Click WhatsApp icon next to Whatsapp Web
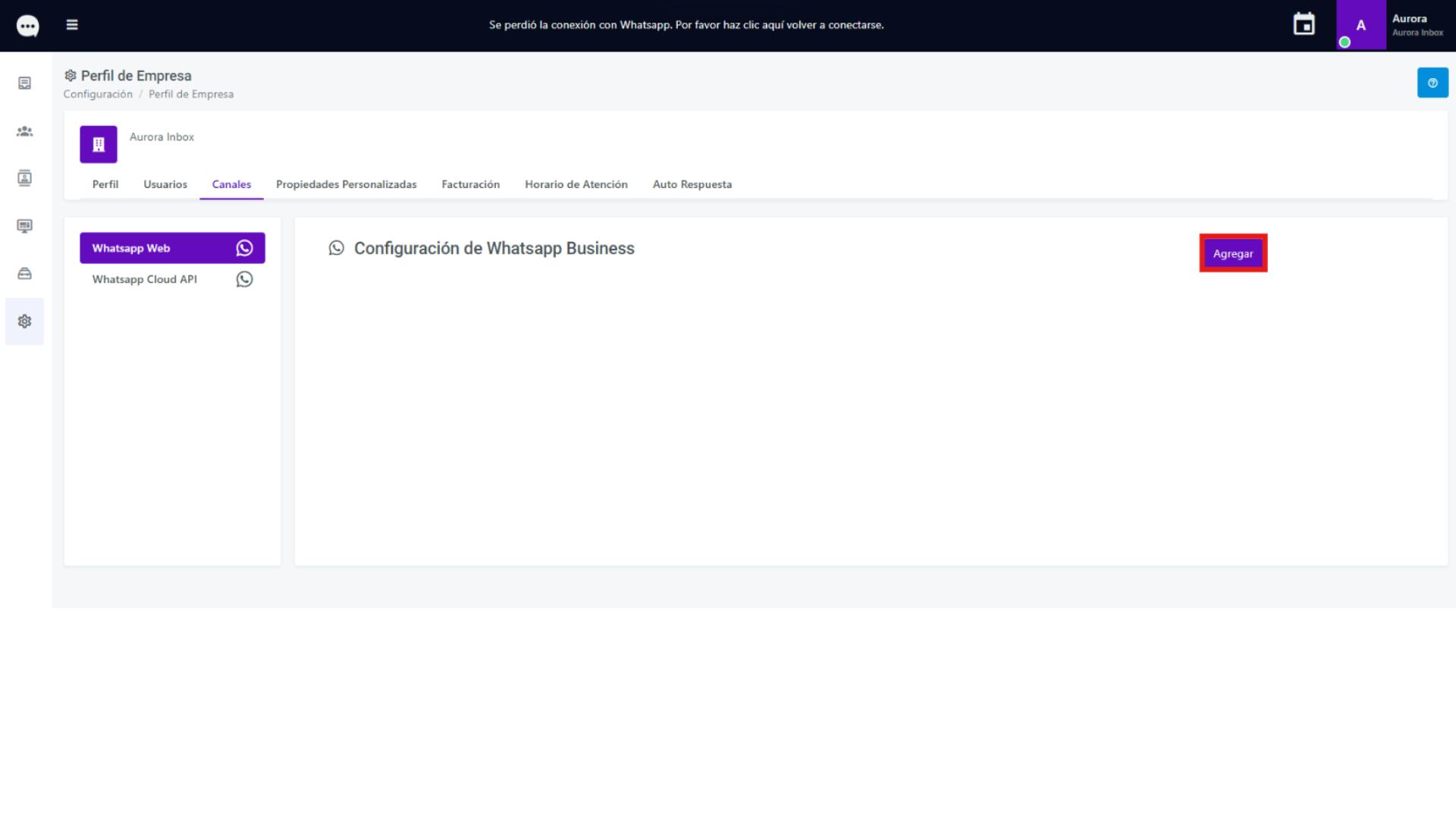This screenshot has height=819, width=1456. [x=244, y=248]
